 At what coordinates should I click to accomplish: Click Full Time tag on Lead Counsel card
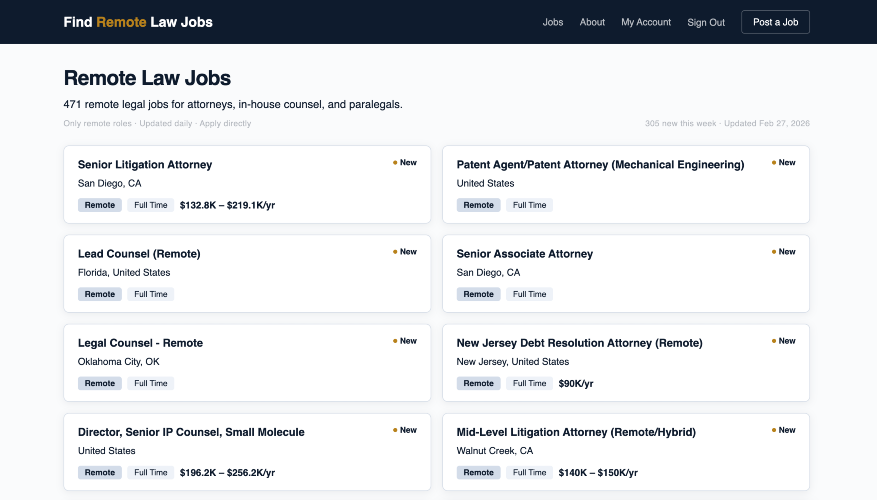click(151, 294)
